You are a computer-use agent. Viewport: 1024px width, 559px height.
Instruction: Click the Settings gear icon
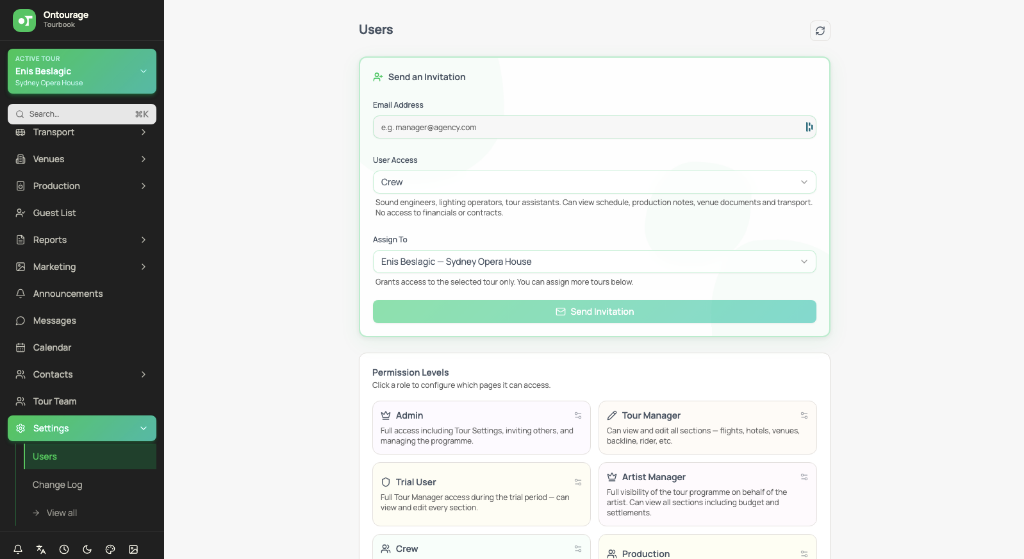pyautogui.click(x=20, y=428)
